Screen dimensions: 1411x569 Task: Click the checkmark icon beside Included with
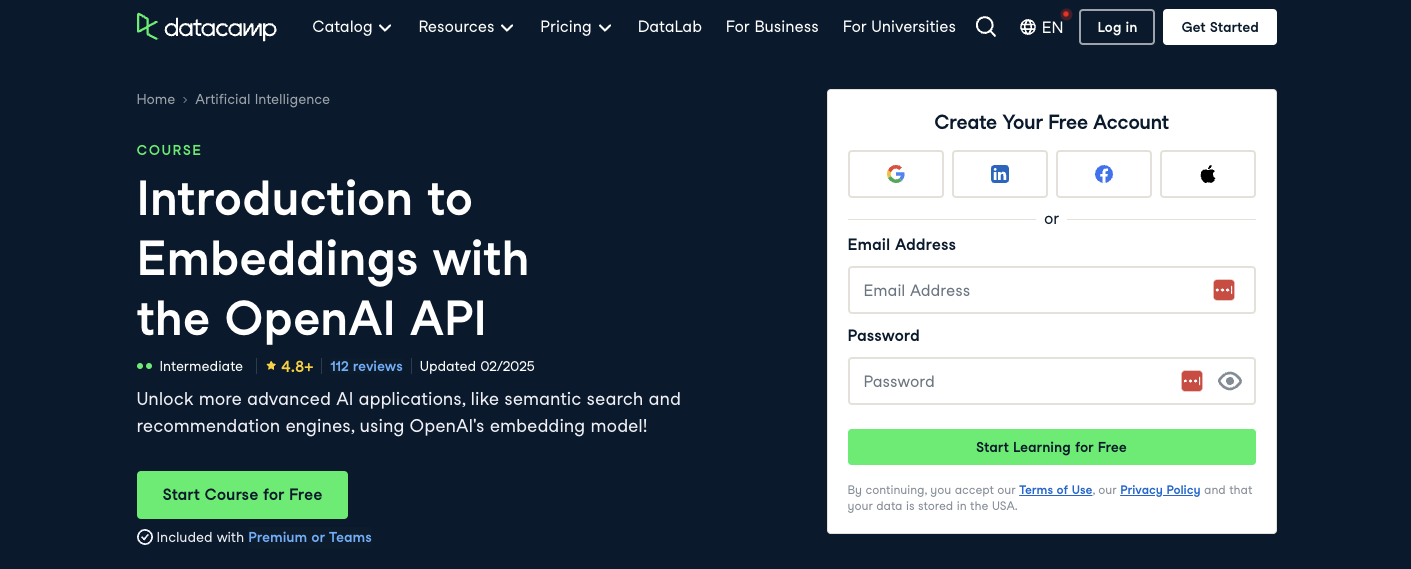coord(145,537)
